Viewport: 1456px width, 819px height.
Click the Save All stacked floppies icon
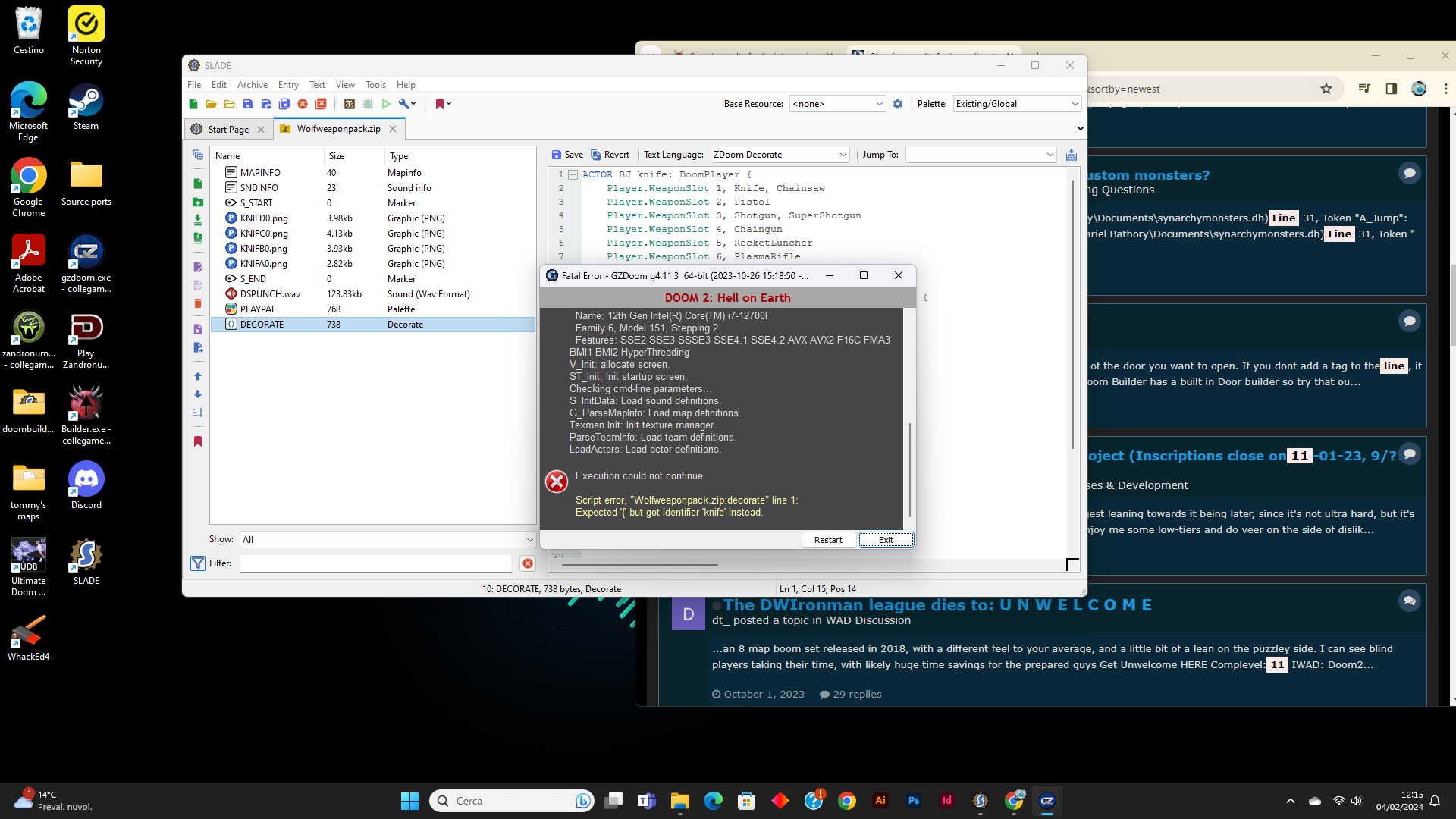tap(284, 104)
